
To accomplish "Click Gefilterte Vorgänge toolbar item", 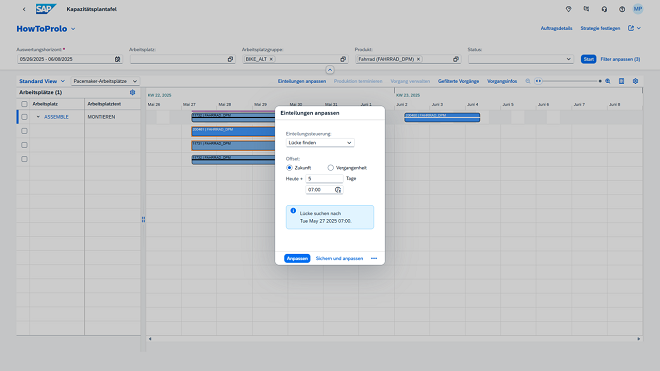I will (x=458, y=81).
